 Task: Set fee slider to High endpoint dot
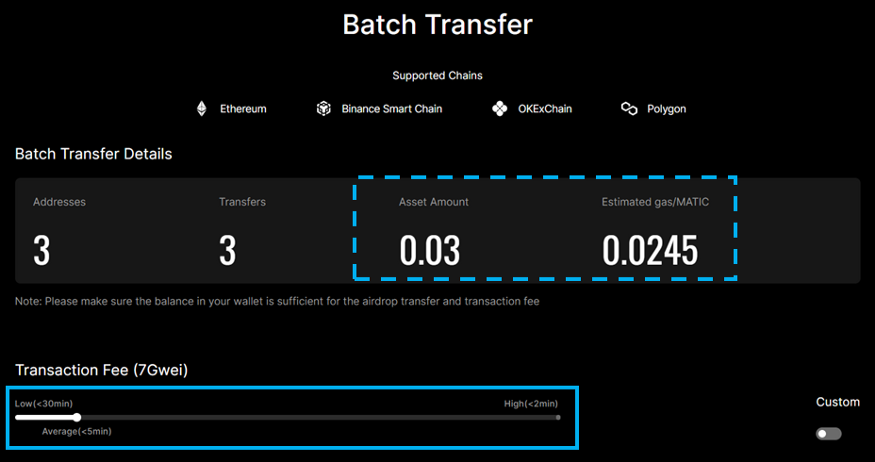558,417
